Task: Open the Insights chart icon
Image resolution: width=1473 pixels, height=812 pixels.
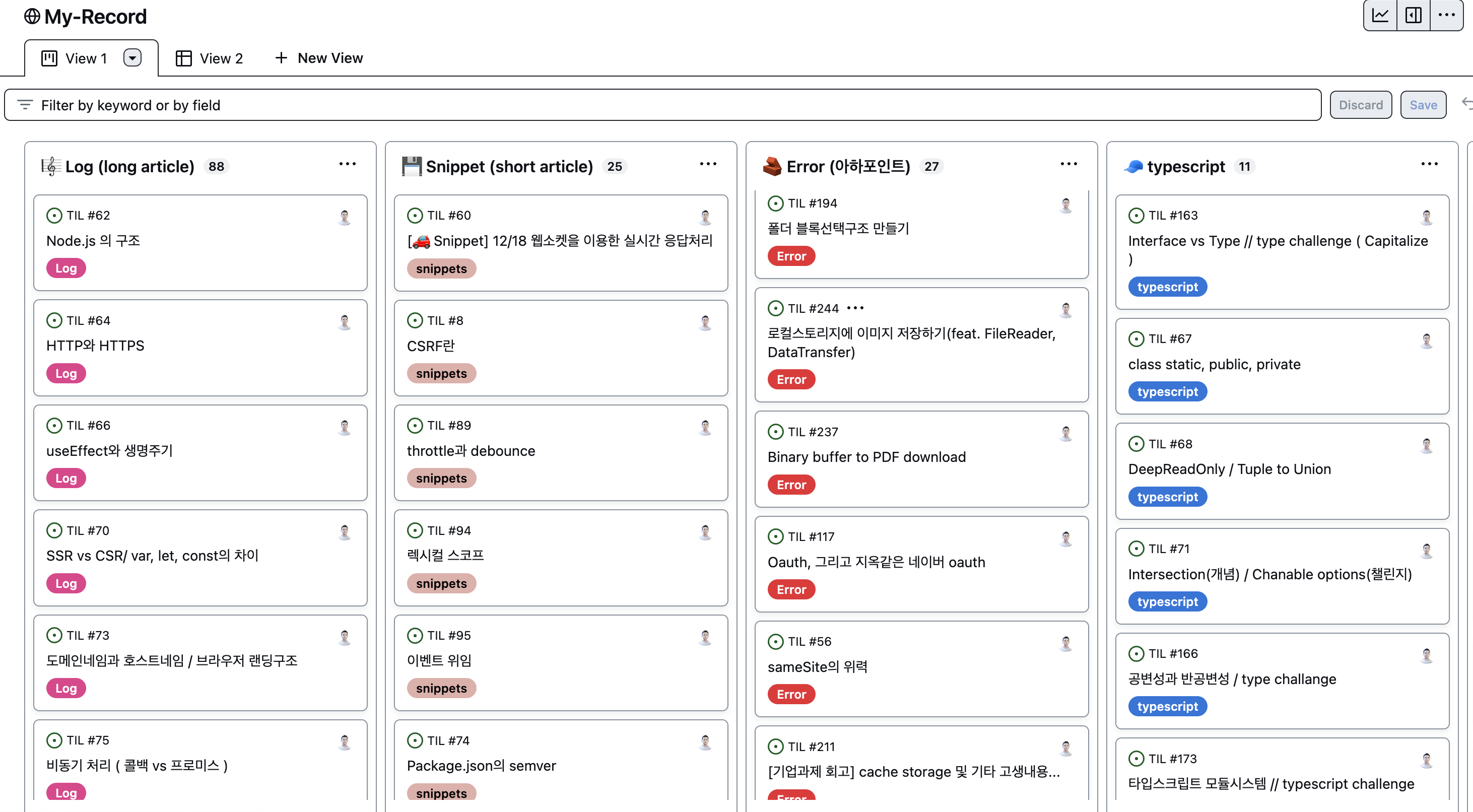Action: coord(1380,16)
